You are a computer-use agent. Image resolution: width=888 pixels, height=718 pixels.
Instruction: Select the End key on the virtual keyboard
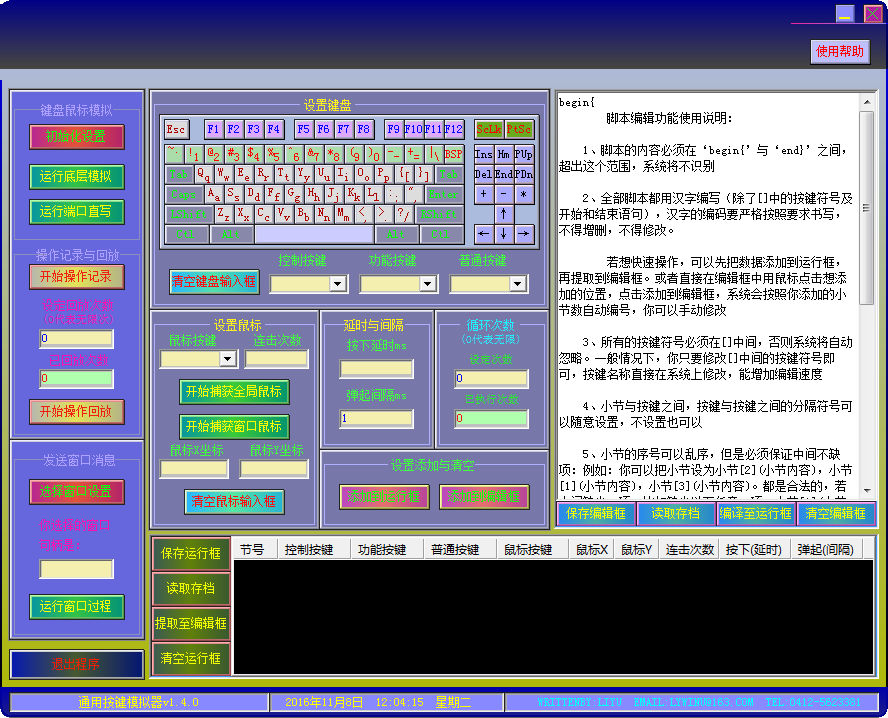(x=503, y=174)
